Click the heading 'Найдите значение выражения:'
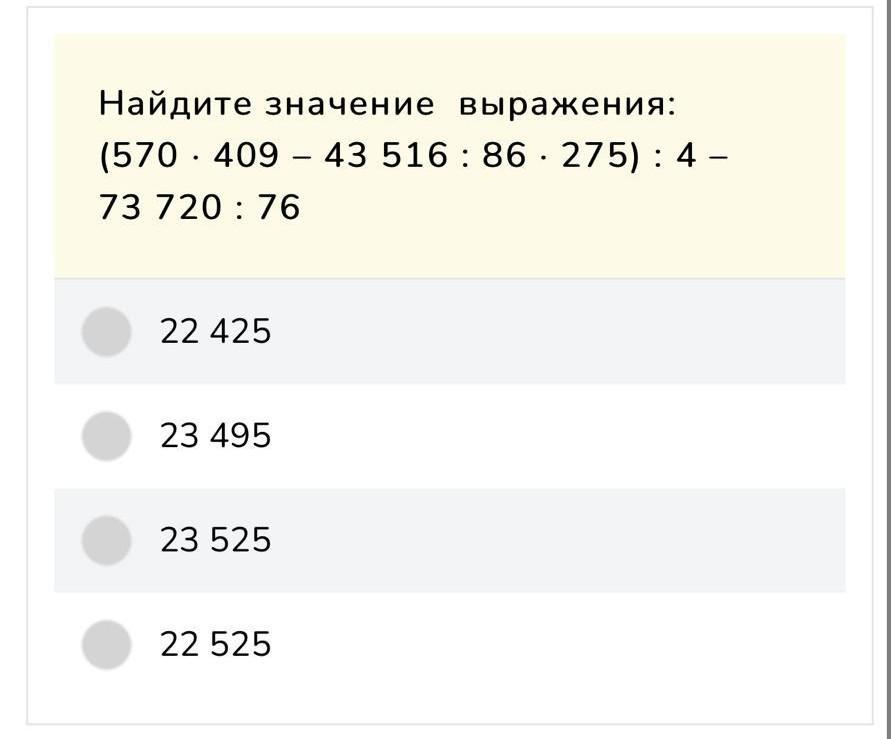The width and height of the screenshot is (891, 739). (x=387, y=104)
